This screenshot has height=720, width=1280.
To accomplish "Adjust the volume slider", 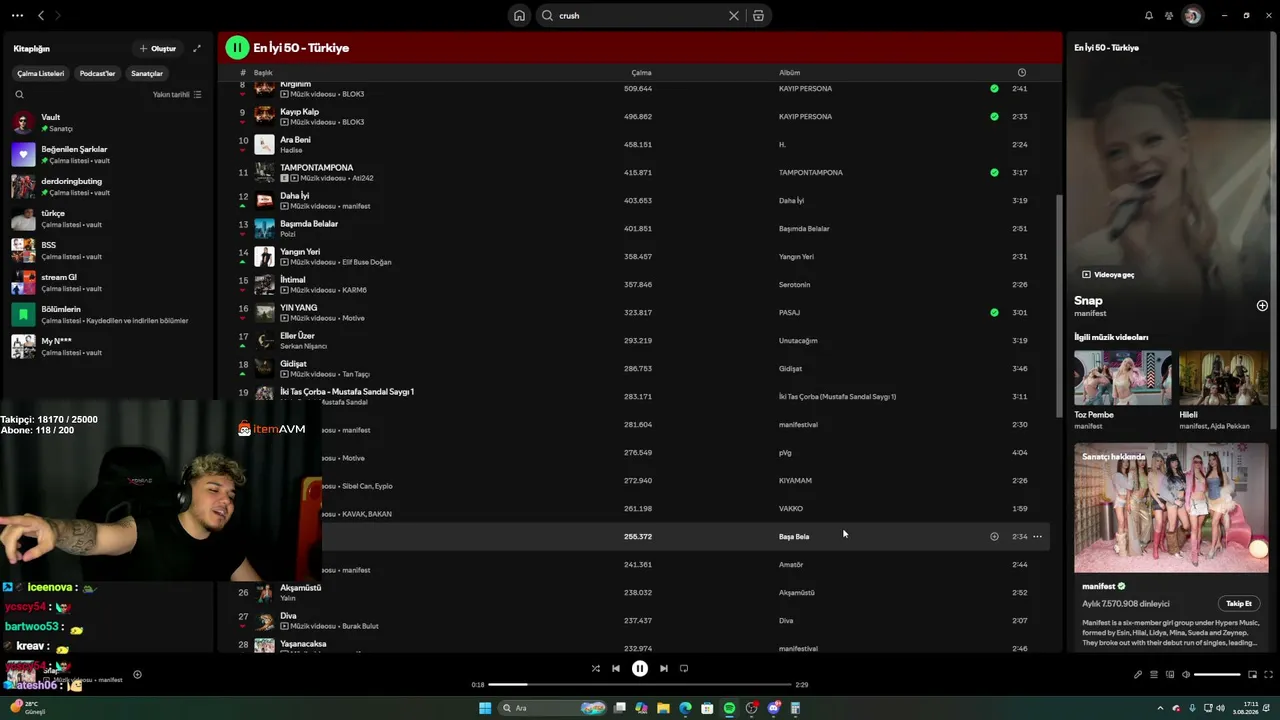I will pos(1217,675).
